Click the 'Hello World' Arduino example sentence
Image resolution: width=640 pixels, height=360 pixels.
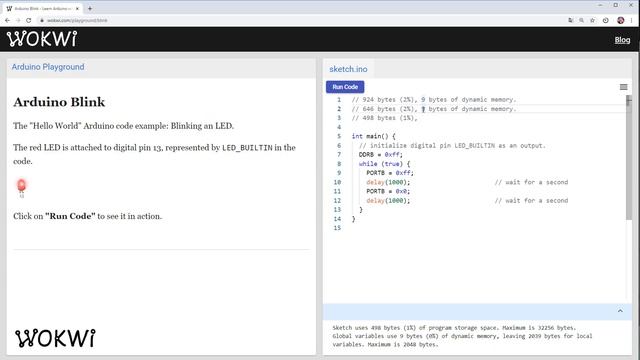123,126
